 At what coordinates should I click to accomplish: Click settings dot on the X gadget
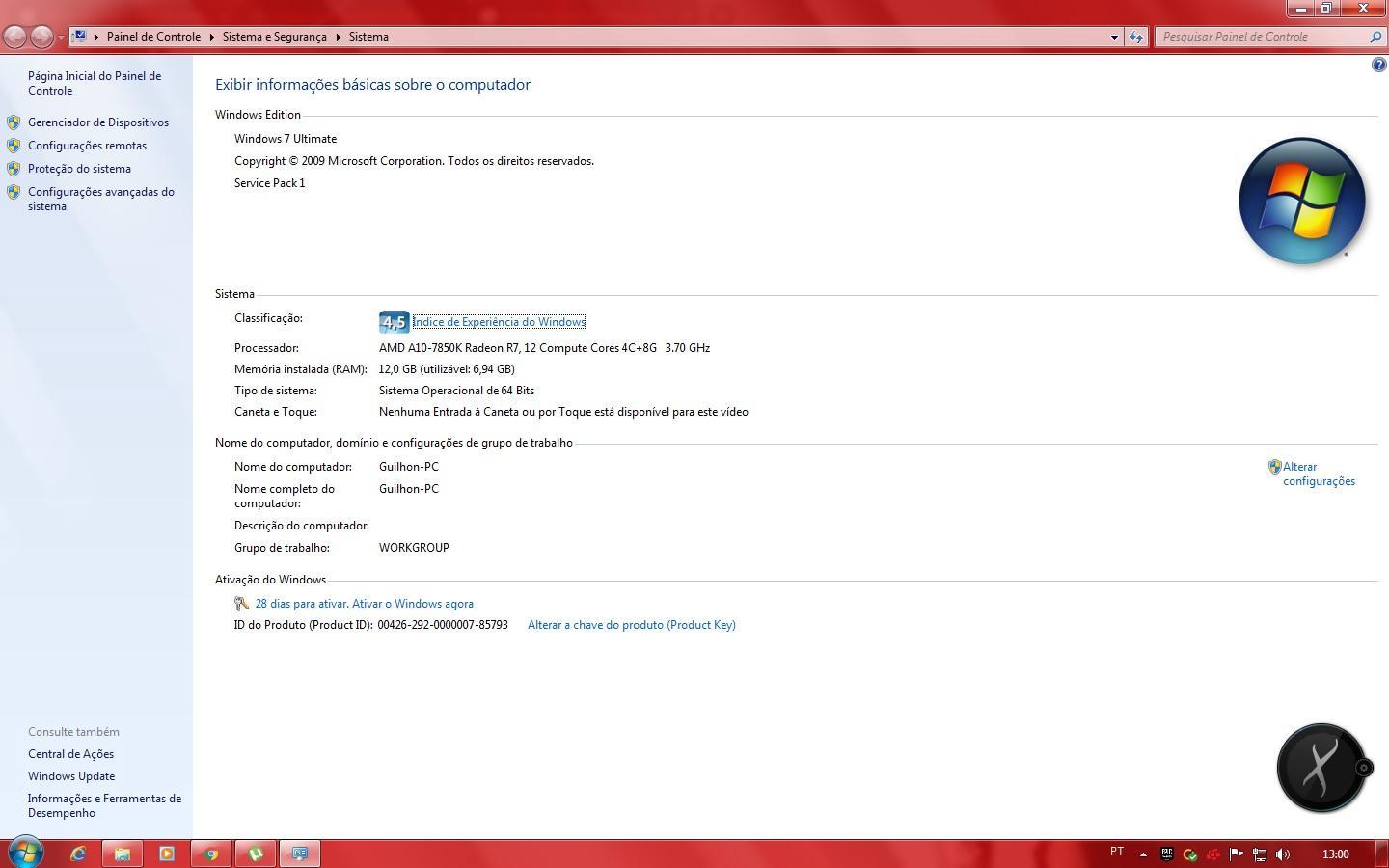[x=1364, y=768]
